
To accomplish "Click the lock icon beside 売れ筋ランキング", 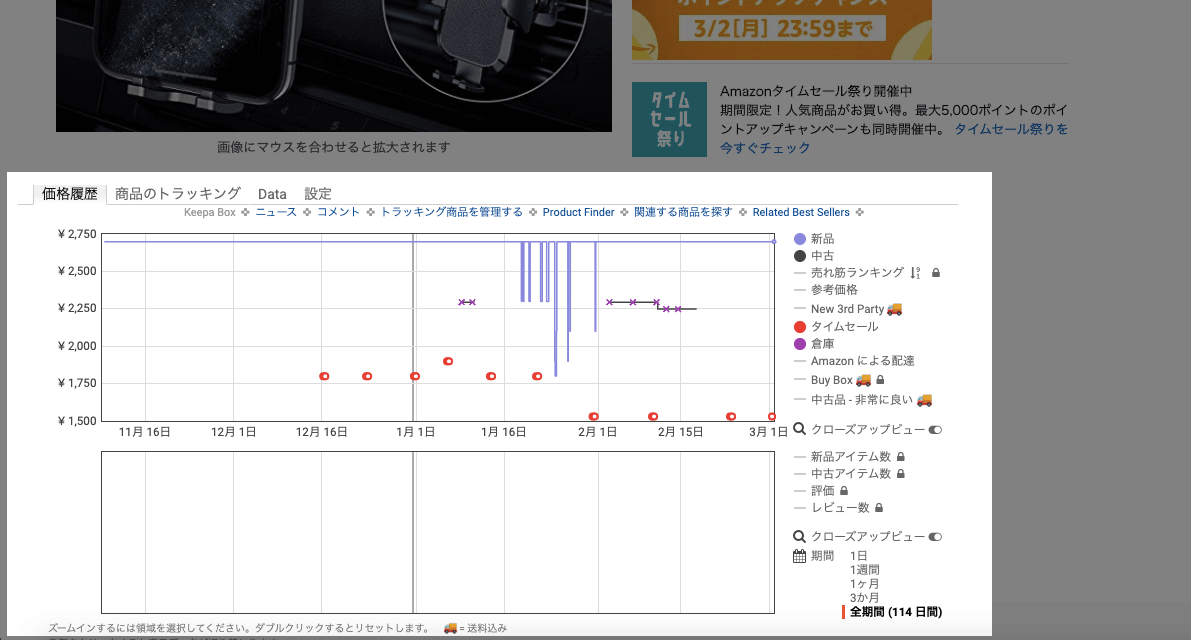I will click(x=936, y=273).
